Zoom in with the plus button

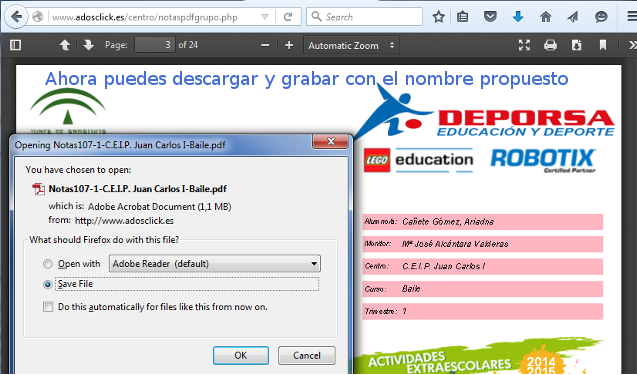pos(289,45)
